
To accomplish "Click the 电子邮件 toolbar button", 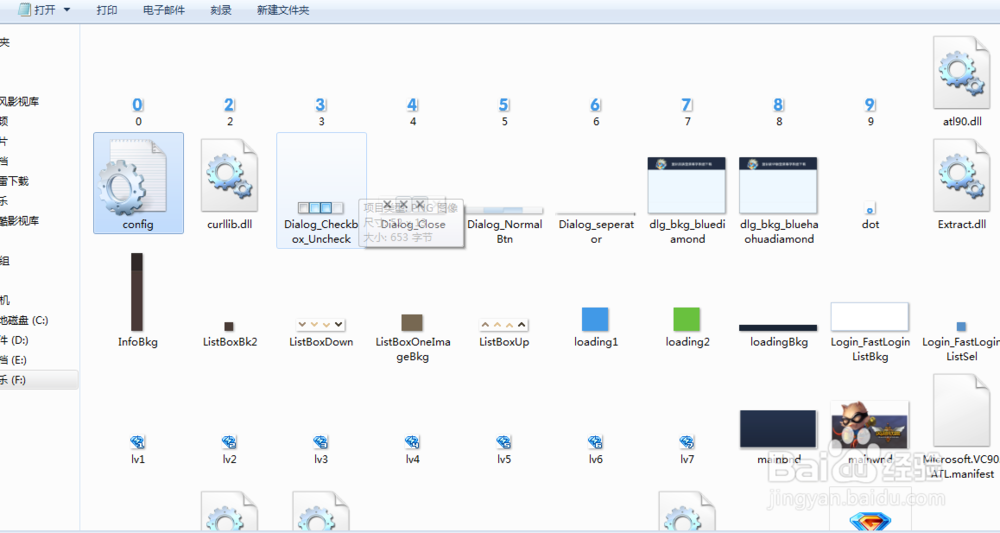I will click(x=164, y=10).
